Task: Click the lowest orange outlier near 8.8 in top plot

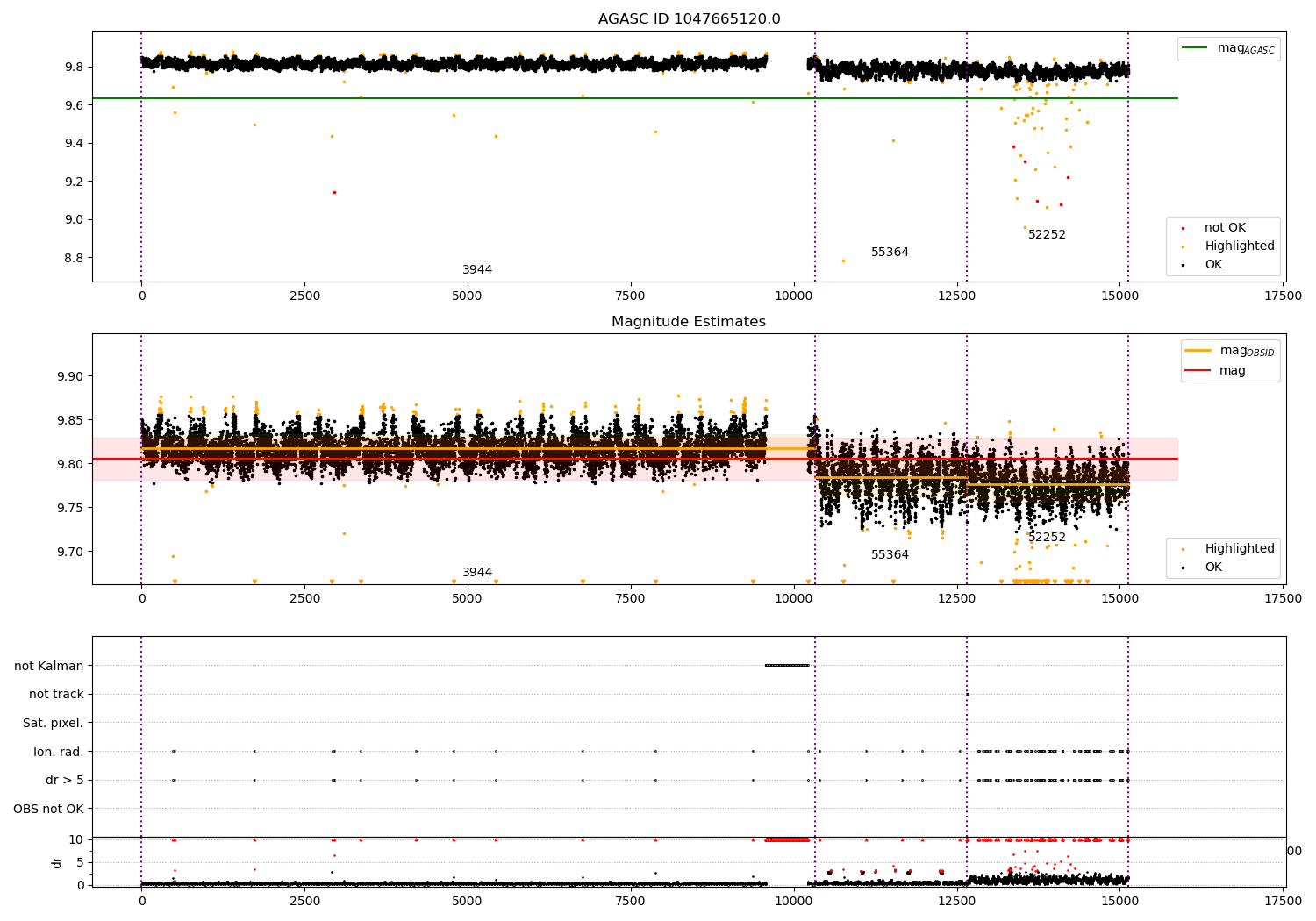Action: pyautogui.click(x=843, y=261)
